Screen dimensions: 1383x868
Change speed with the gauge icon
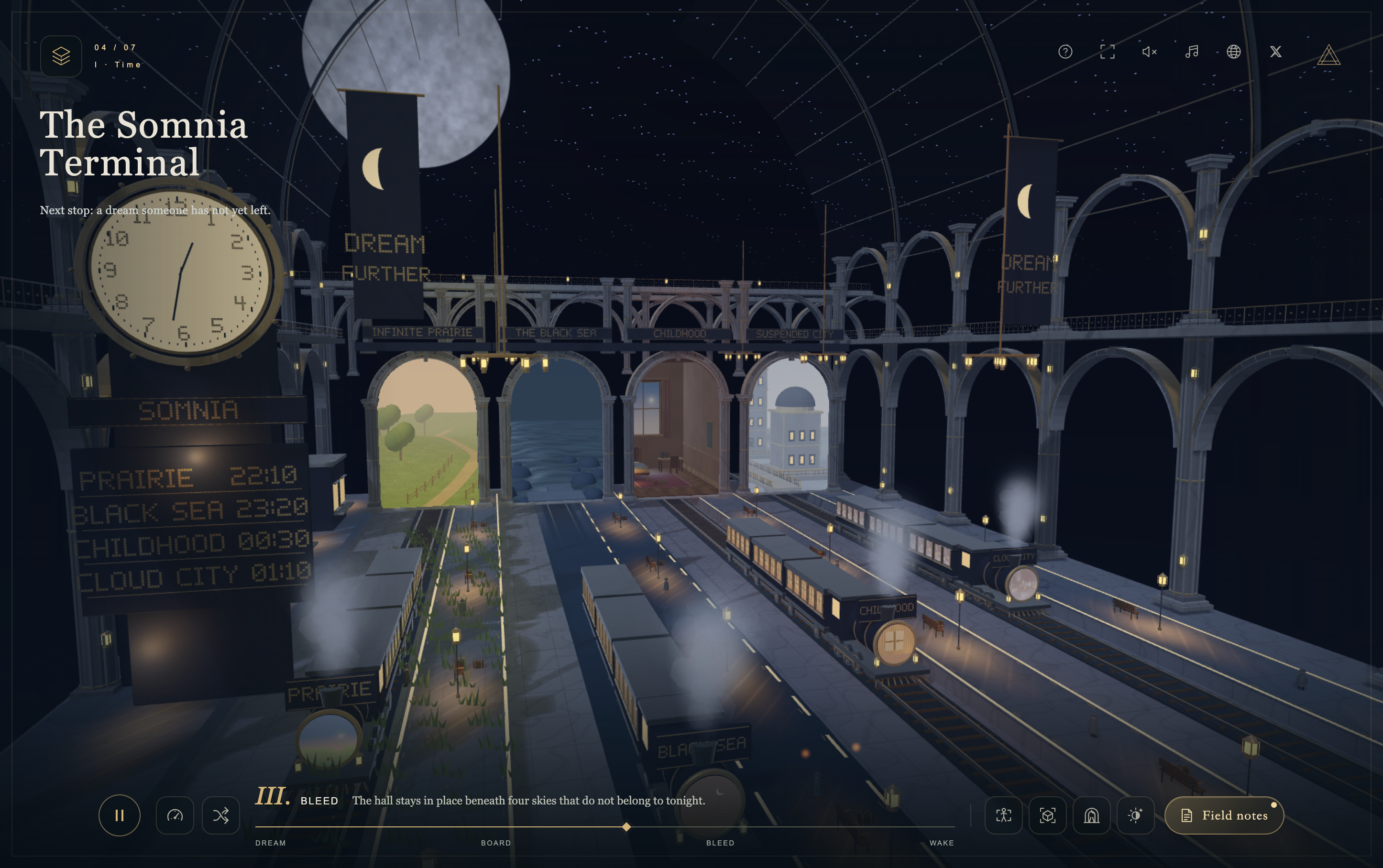click(175, 815)
